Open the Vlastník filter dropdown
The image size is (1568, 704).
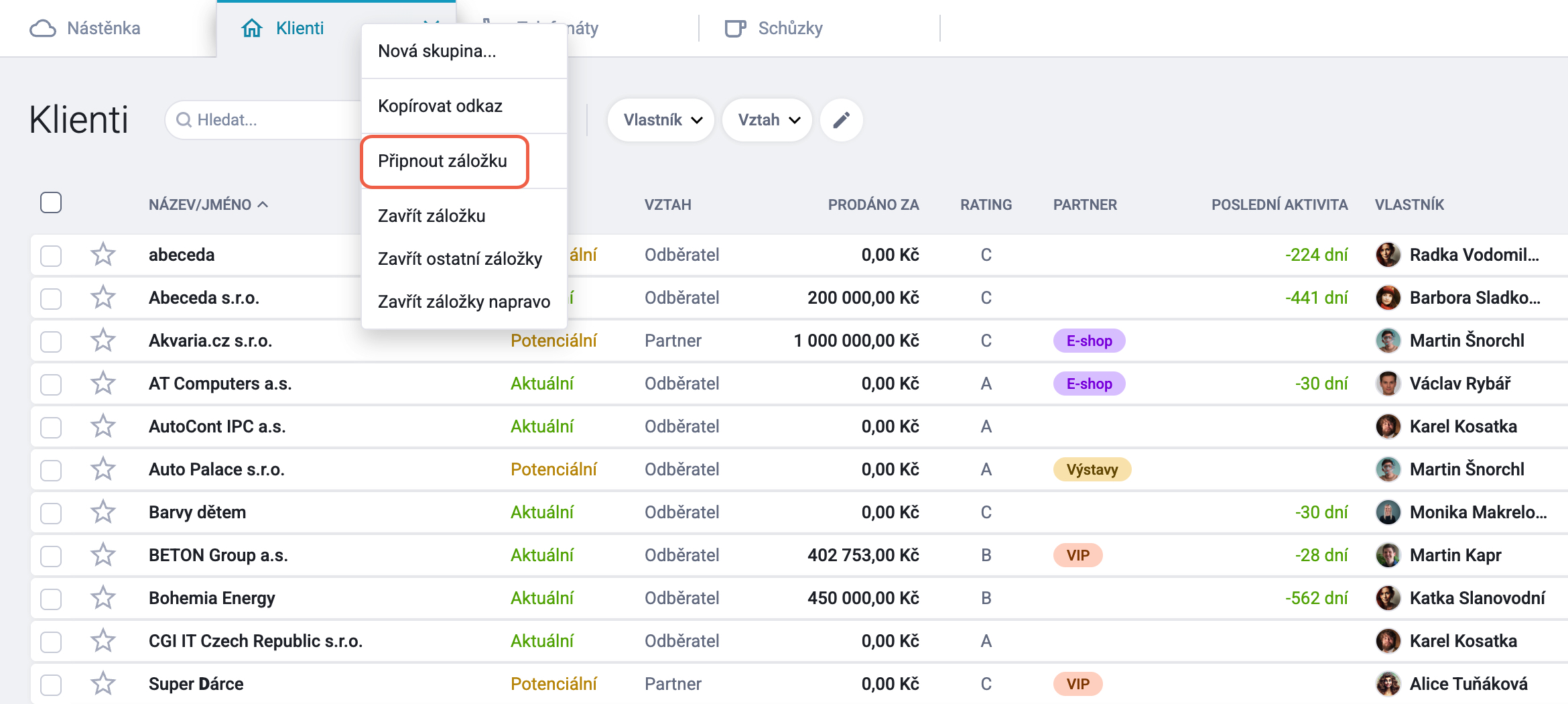(x=661, y=120)
